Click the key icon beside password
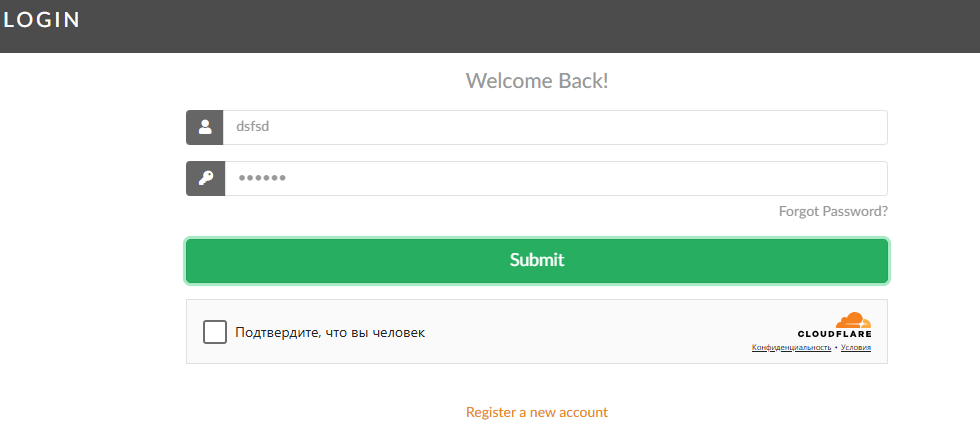The image size is (980, 440). 206,178
